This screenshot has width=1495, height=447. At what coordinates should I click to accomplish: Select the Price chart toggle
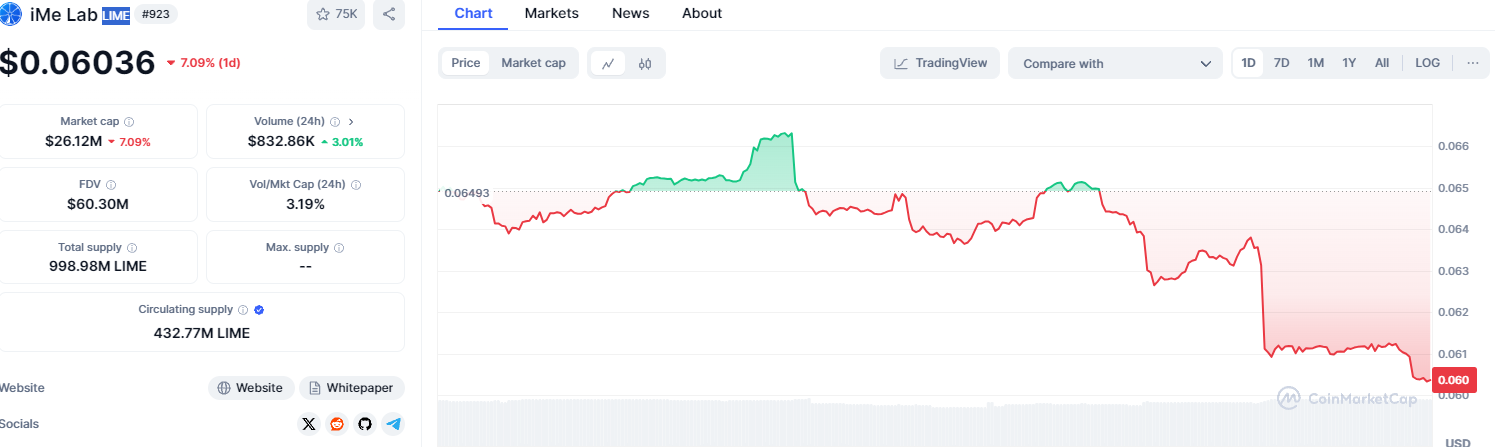[466, 63]
